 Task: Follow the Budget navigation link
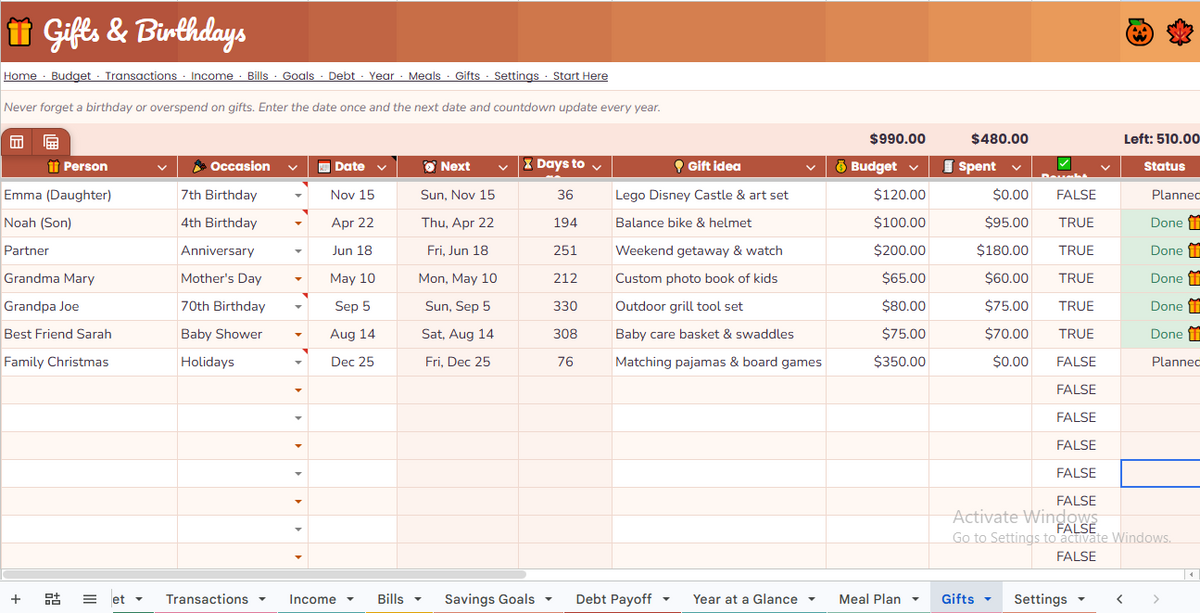coord(71,76)
